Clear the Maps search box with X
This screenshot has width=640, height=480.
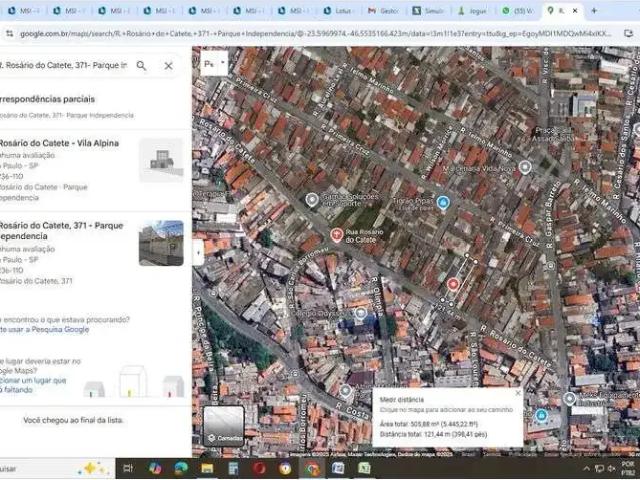click(168, 65)
